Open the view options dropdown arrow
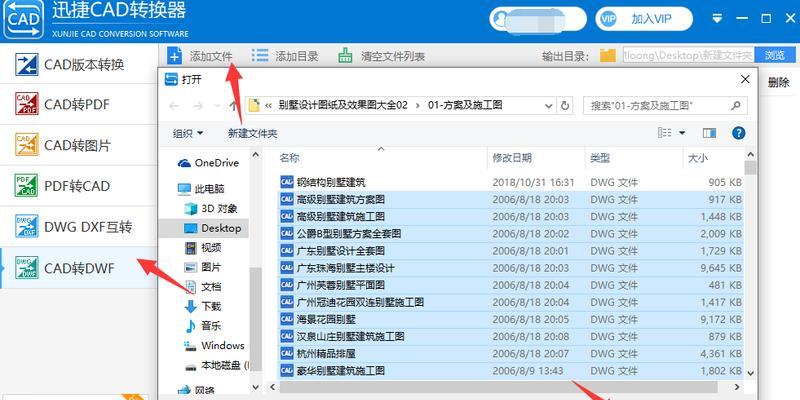800x400 pixels. [682, 133]
